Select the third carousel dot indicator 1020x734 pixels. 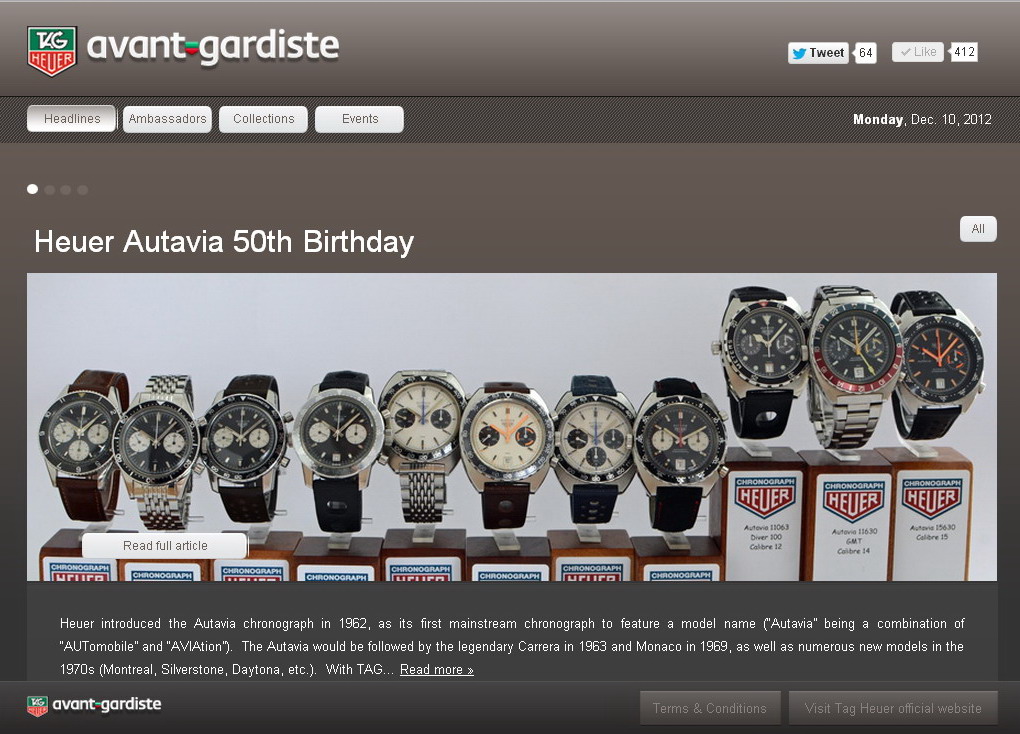(x=66, y=190)
